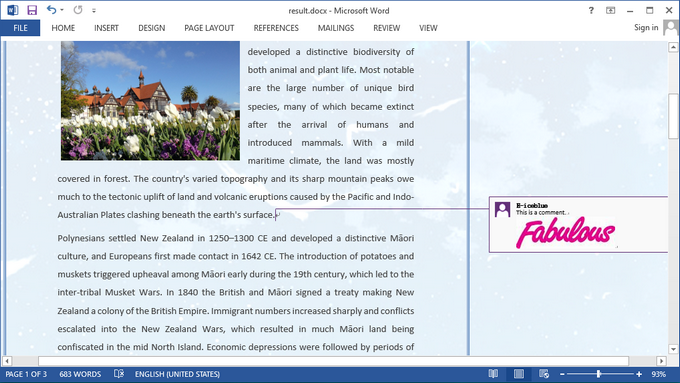Click the horizontal scrollbar right arrow

click(x=661, y=361)
